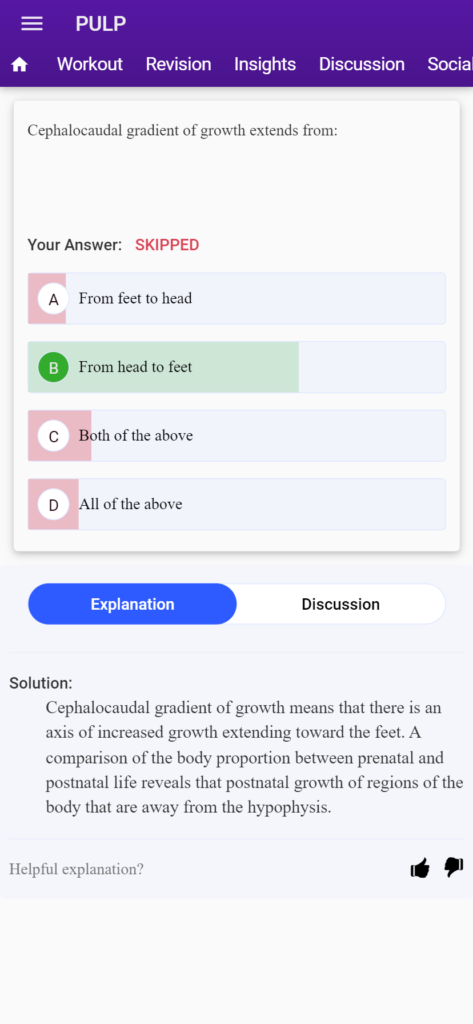The width and height of the screenshot is (473, 1024).
Task: Open the Social tab
Action: 450,64
